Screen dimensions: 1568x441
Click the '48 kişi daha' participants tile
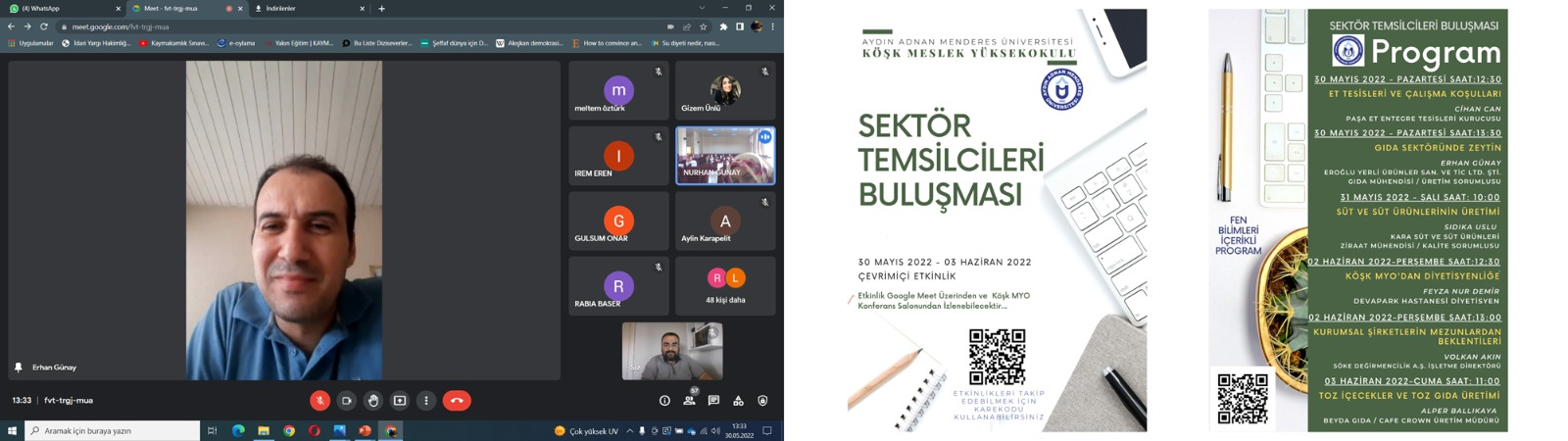click(725, 286)
